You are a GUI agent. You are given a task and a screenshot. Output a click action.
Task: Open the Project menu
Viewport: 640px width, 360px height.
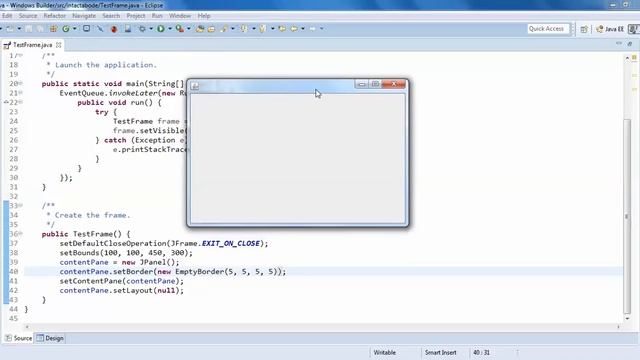[x=136, y=16]
